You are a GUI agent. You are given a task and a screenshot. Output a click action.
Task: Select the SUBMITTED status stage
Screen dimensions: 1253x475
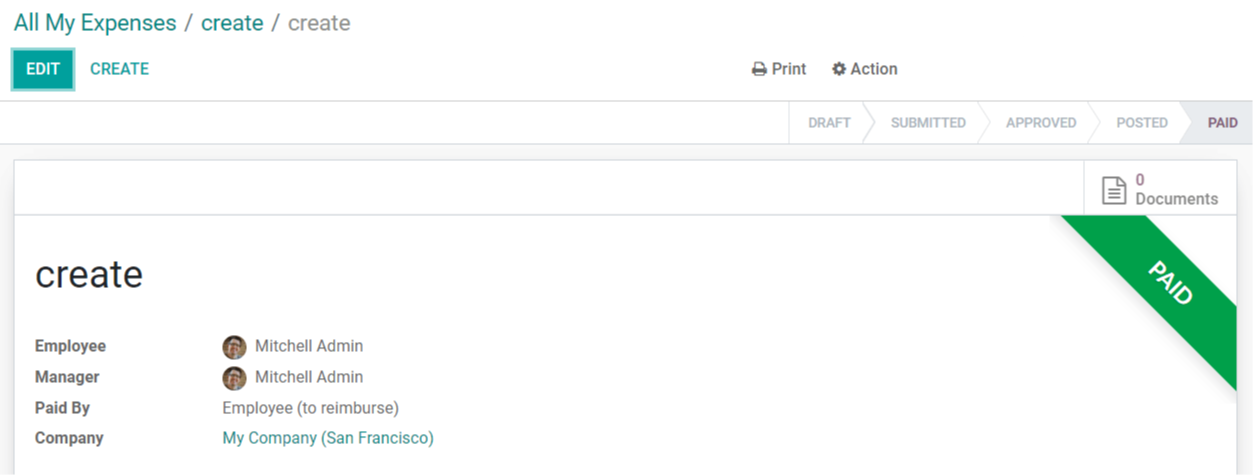pos(928,123)
